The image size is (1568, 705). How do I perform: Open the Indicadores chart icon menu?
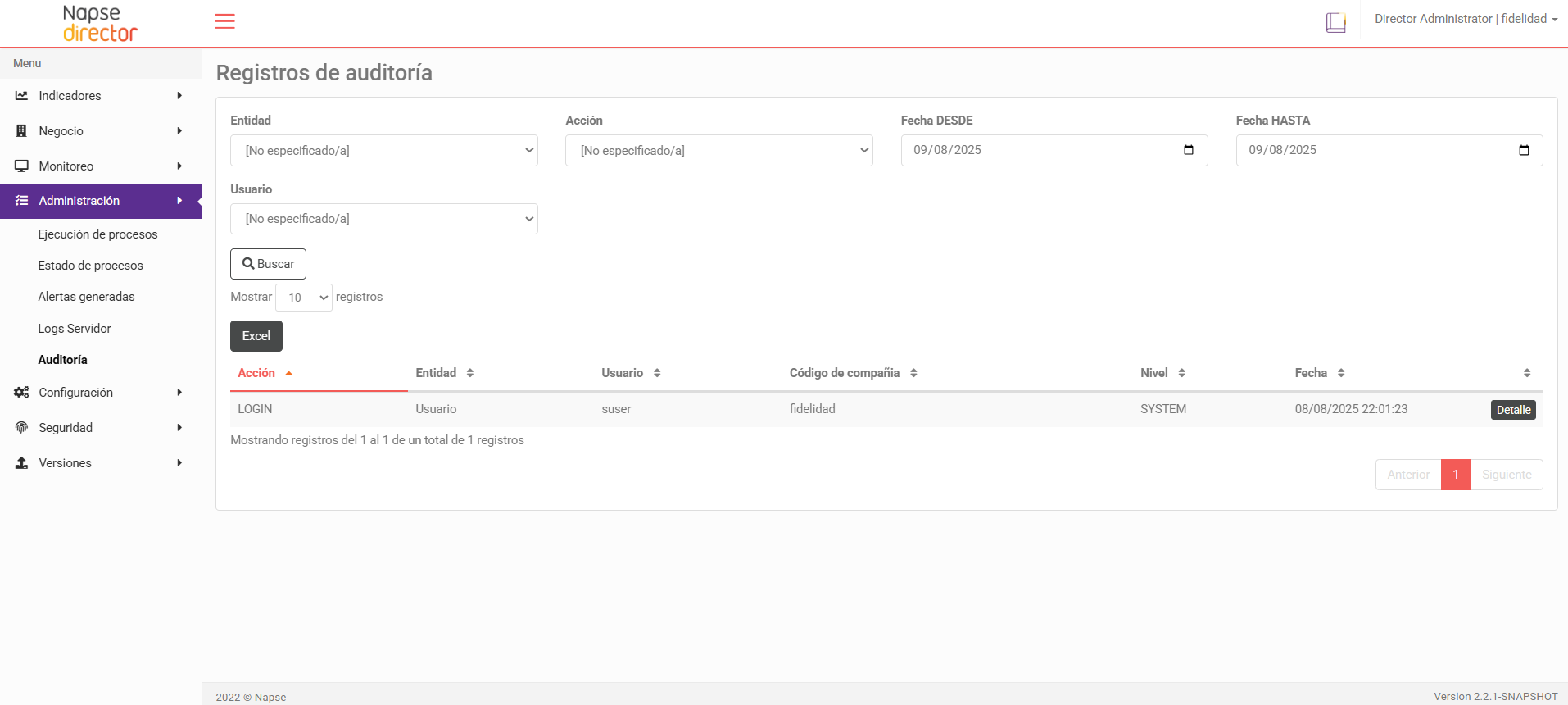21,96
